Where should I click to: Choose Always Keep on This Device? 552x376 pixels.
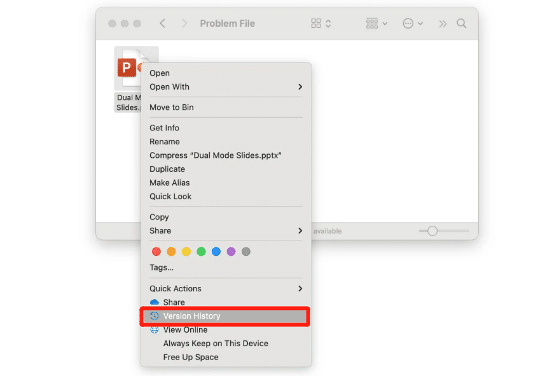(x=226, y=344)
